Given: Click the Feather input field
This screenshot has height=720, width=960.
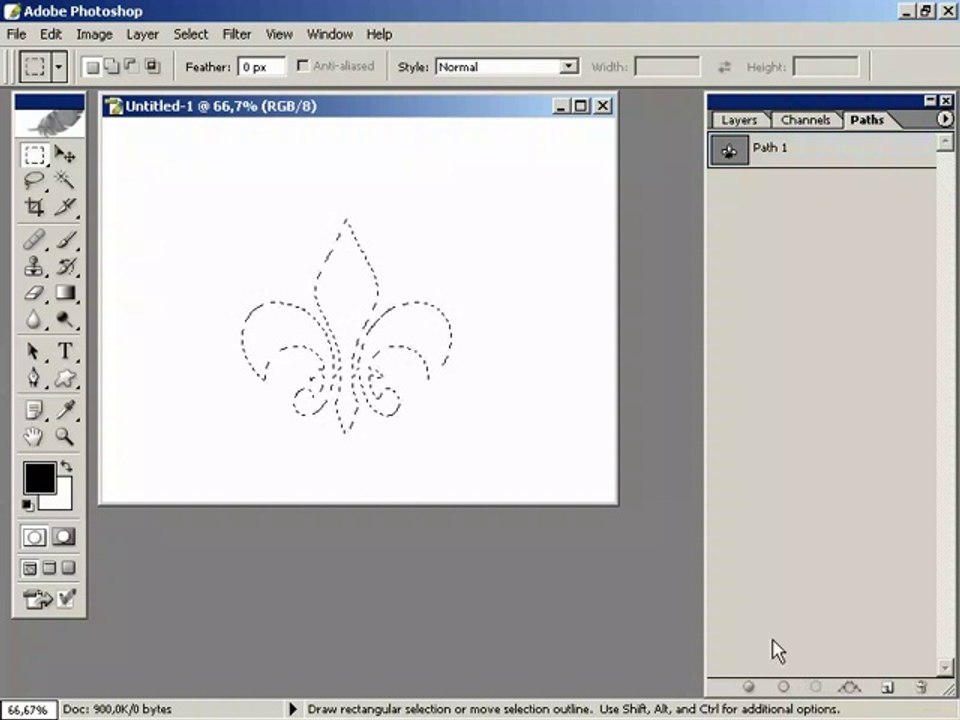Looking at the screenshot, I should [261, 67].
